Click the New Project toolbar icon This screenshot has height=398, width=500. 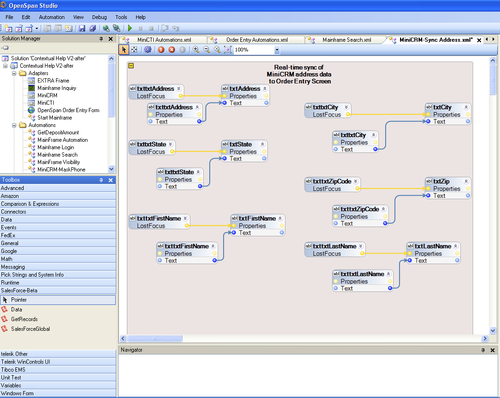8,29
